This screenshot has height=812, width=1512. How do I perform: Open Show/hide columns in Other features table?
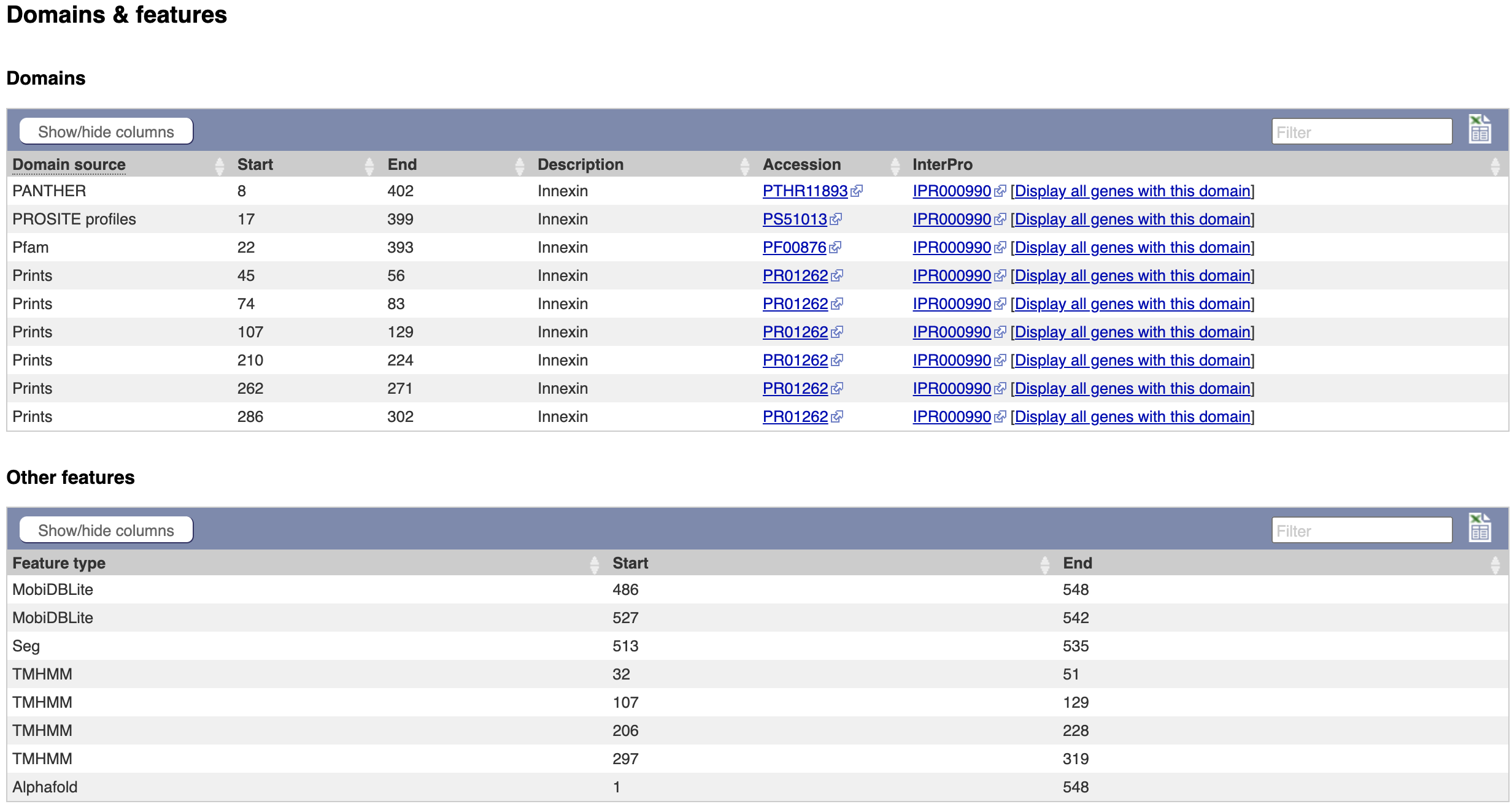pyautogui.click(x=106, y=530)
